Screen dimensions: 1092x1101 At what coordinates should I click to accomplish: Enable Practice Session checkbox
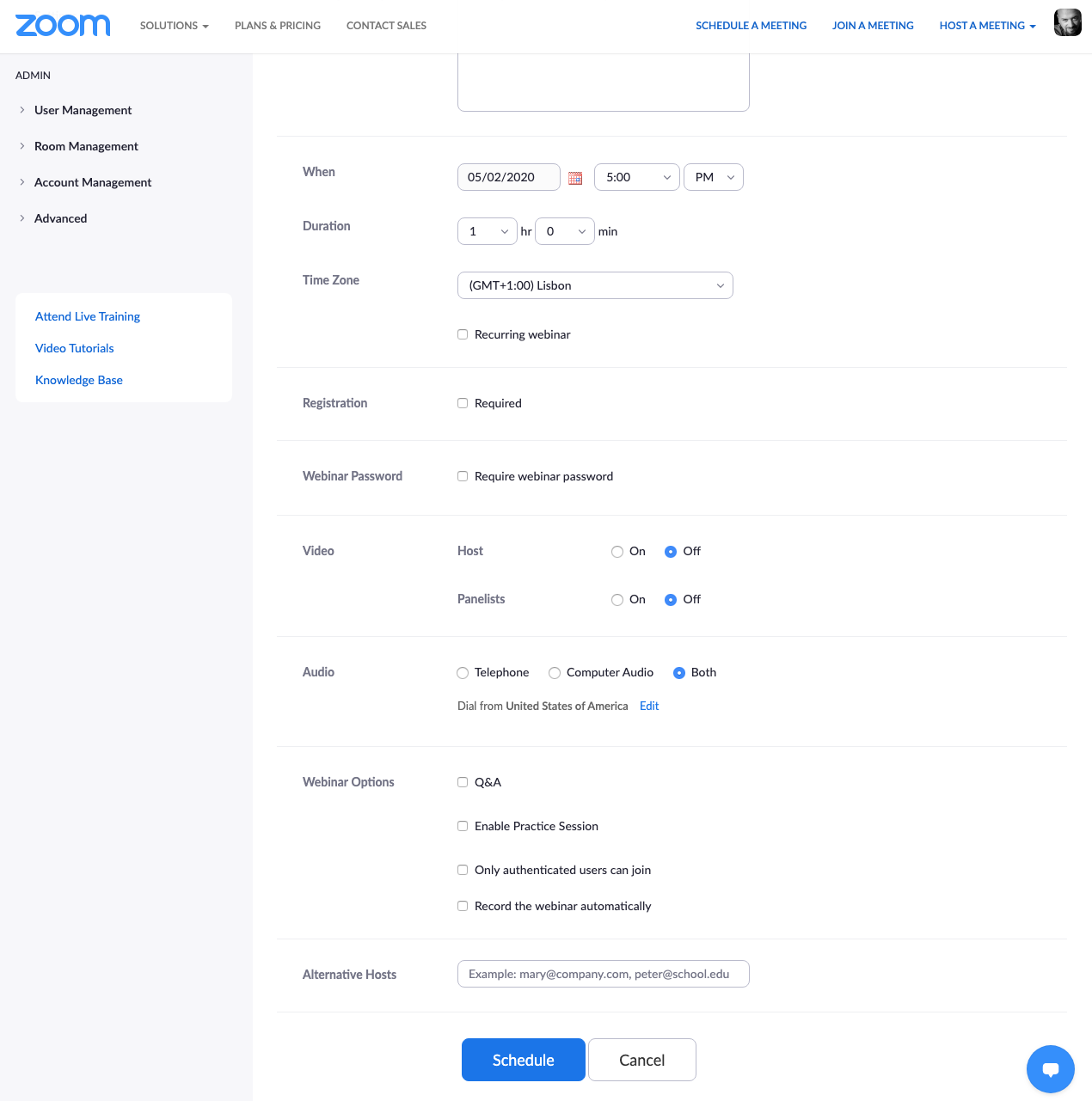pos(463,826)
